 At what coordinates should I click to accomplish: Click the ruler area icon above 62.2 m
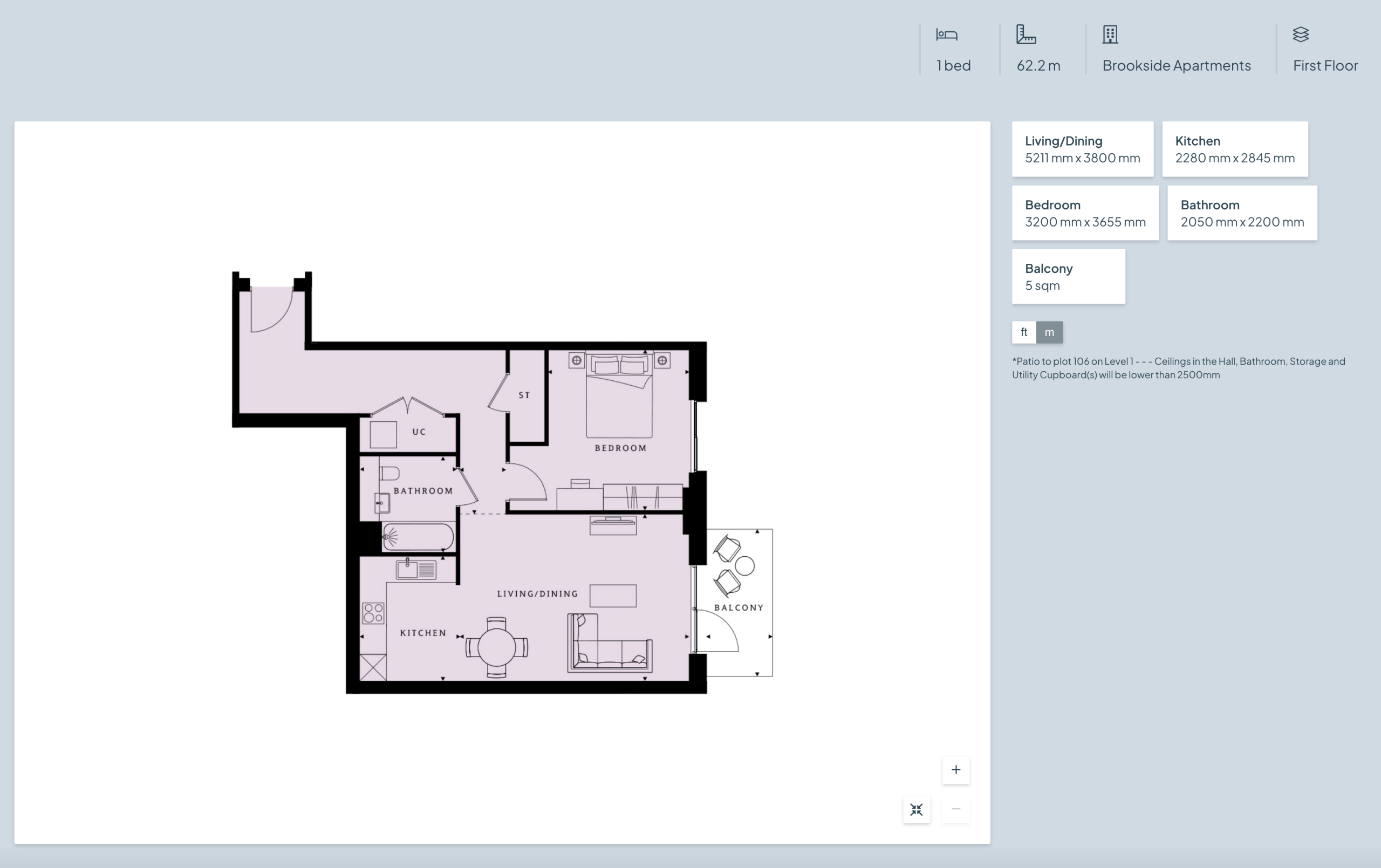1026,35
